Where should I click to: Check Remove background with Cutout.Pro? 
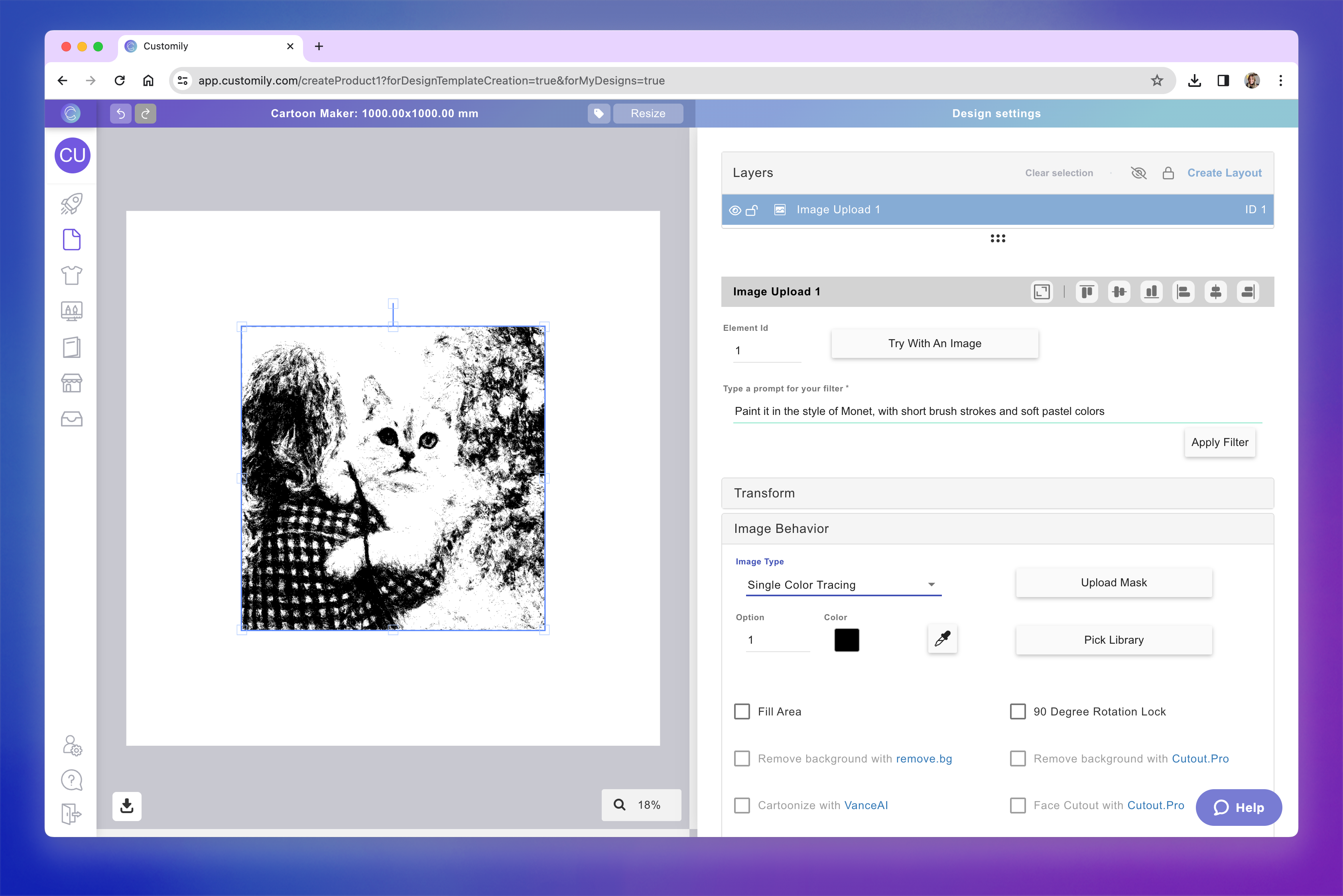pyautogui.click(x=1018, y=758)
